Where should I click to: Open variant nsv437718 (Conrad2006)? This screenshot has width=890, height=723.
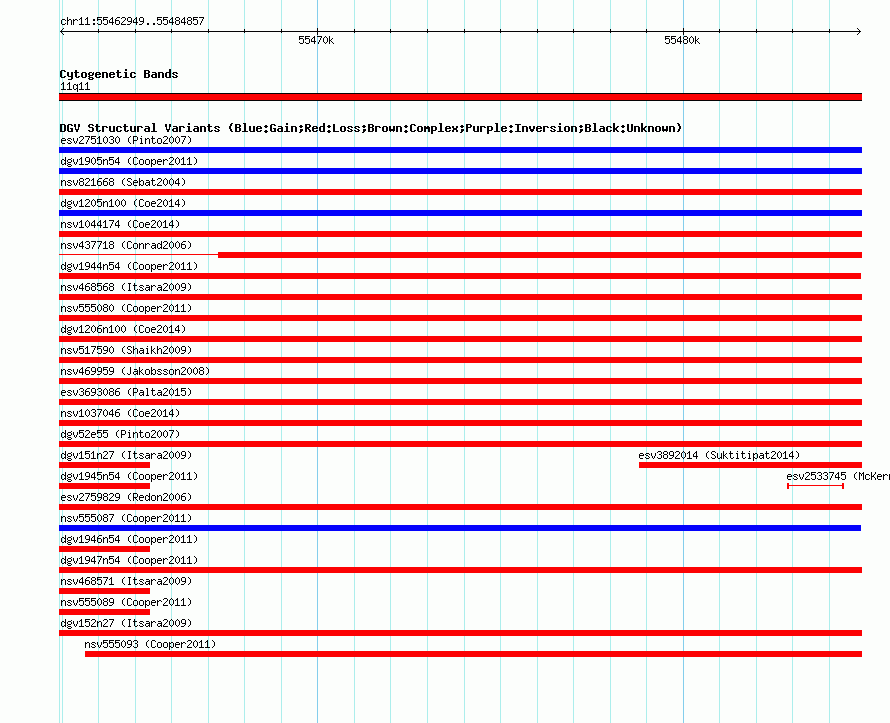click(126, 245)
